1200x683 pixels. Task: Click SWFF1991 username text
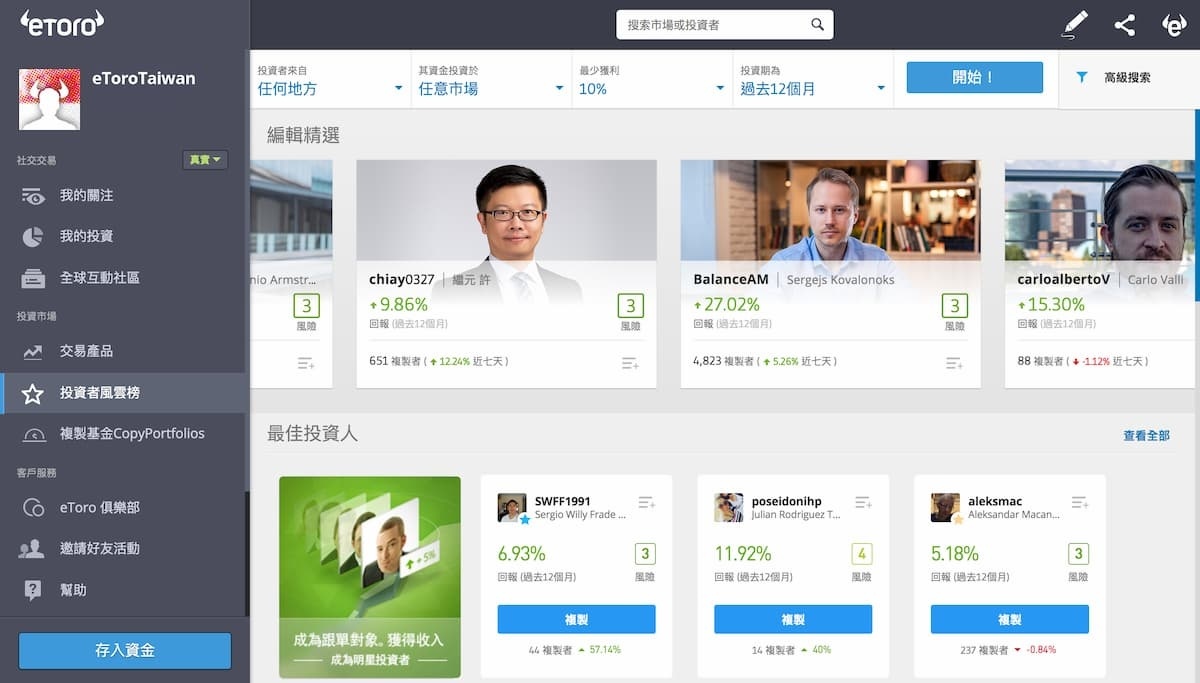pyautogui.click(x=562, y=501)
